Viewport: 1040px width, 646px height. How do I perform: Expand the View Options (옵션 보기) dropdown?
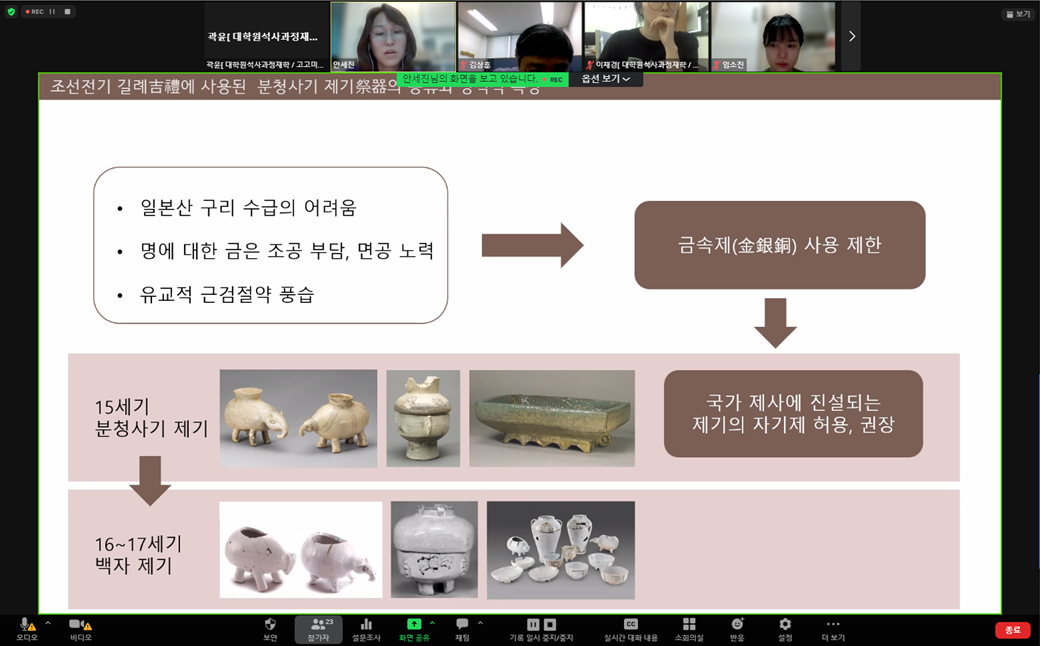(606, 79)
